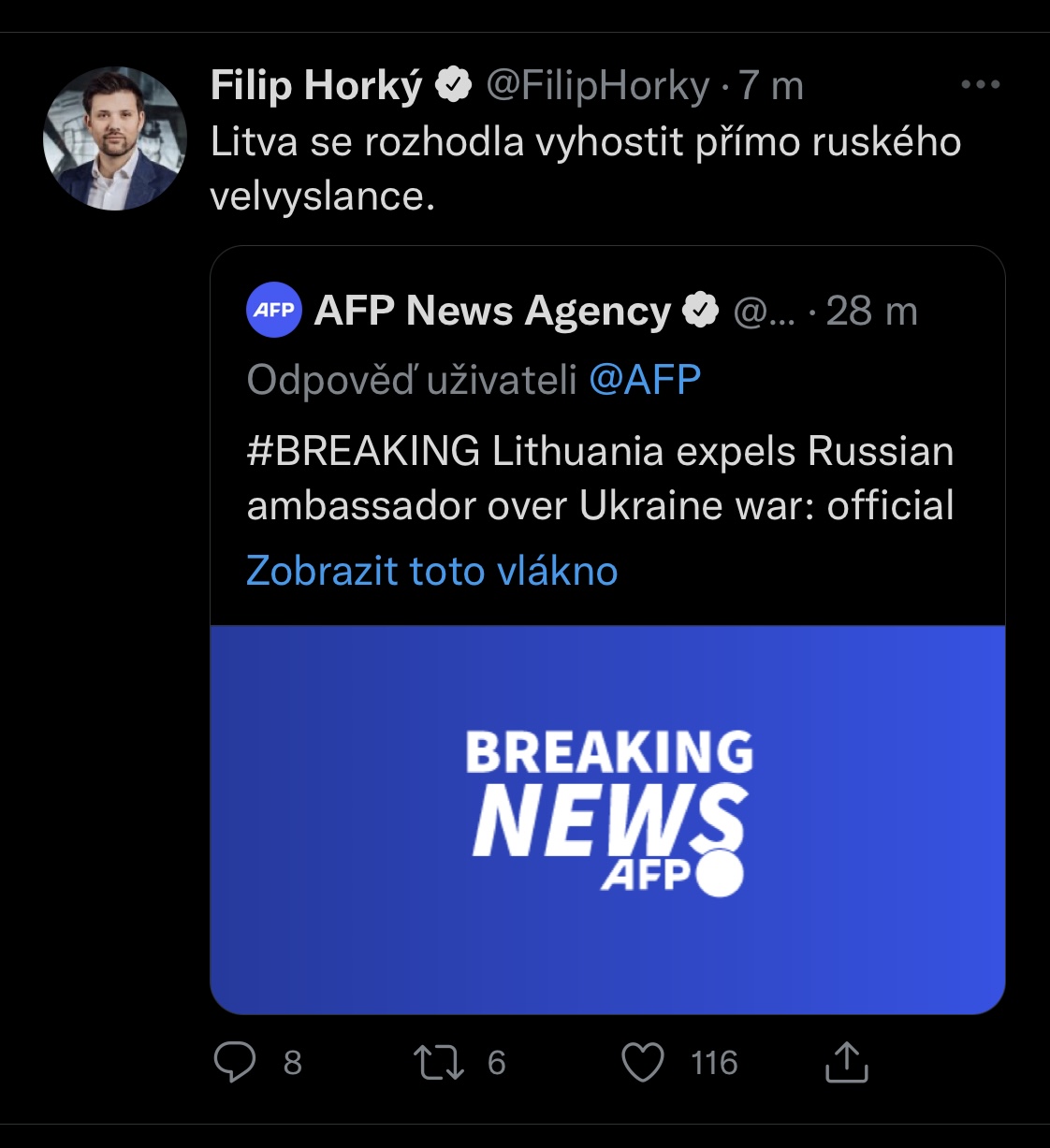1050x1148 pixels.
Task: Click the 116 likes count
Action: (714, 1063)
